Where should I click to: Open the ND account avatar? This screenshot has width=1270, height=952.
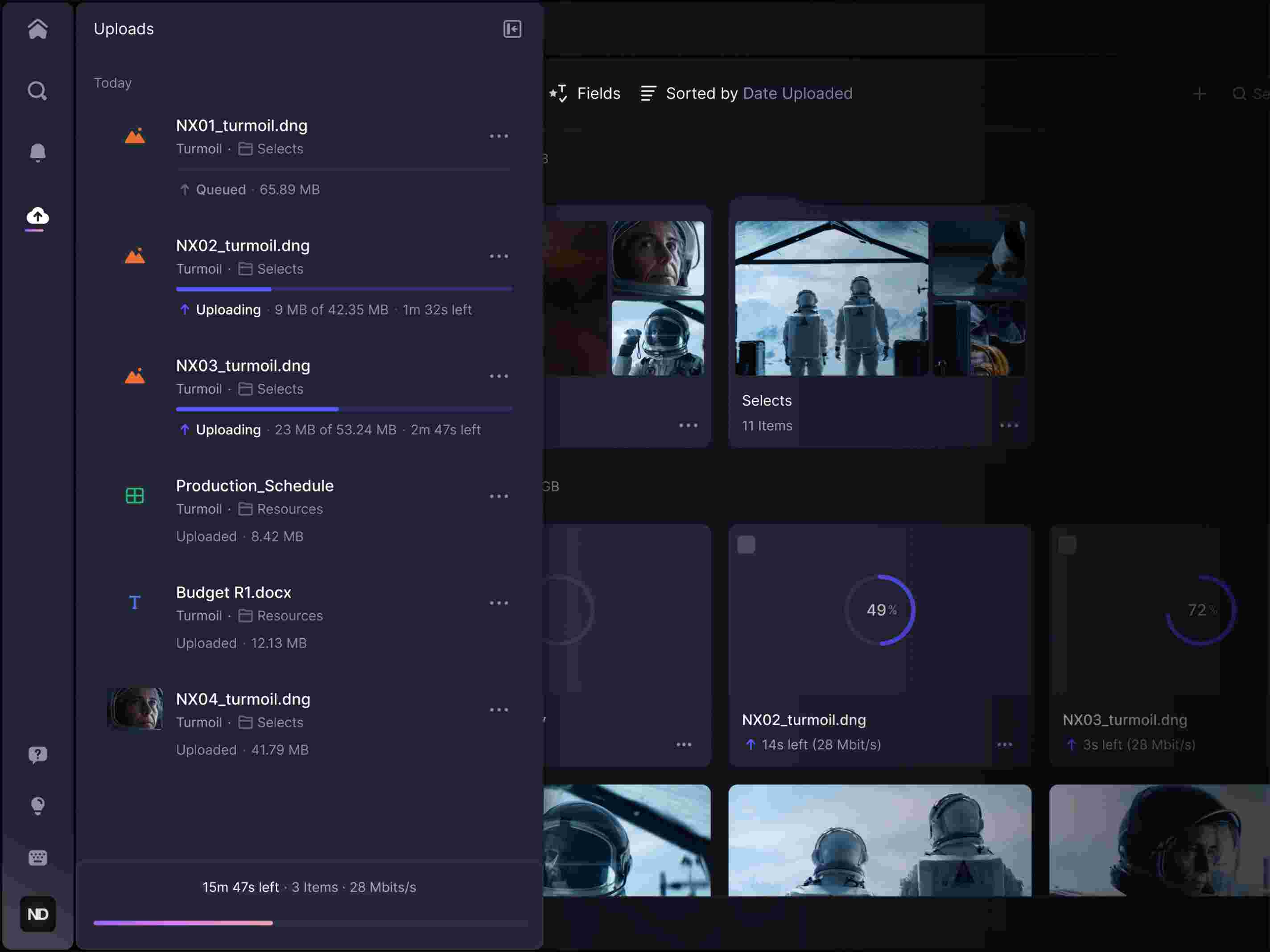(x=37, y=914)
